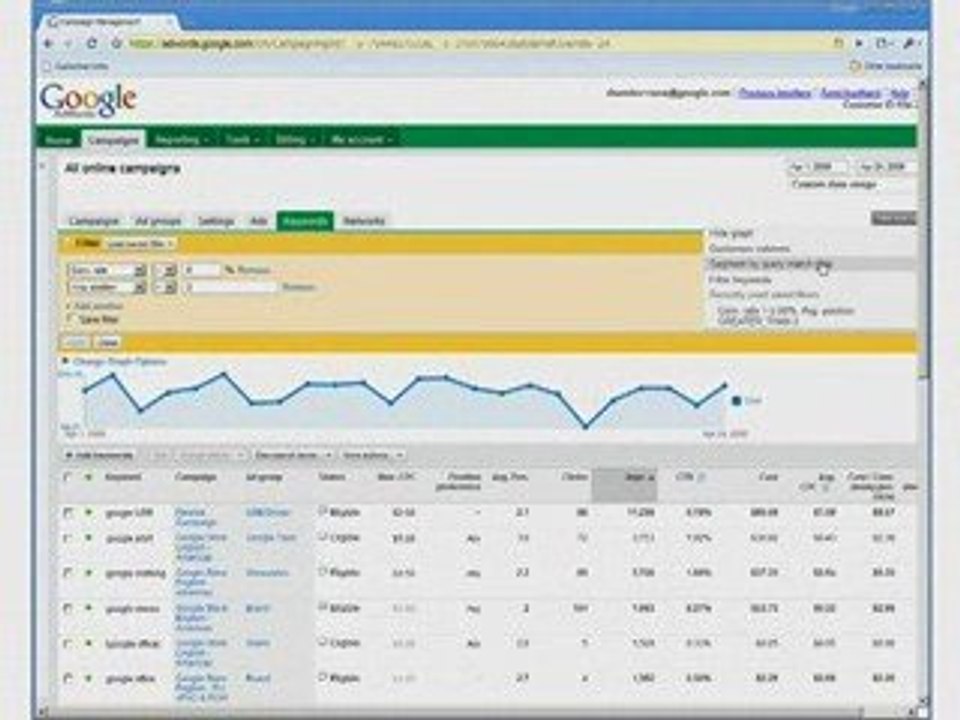Open the first filter operator dropdown
Image resolution: width=960 pixels, height=720 pixels.
click(165, 271)
